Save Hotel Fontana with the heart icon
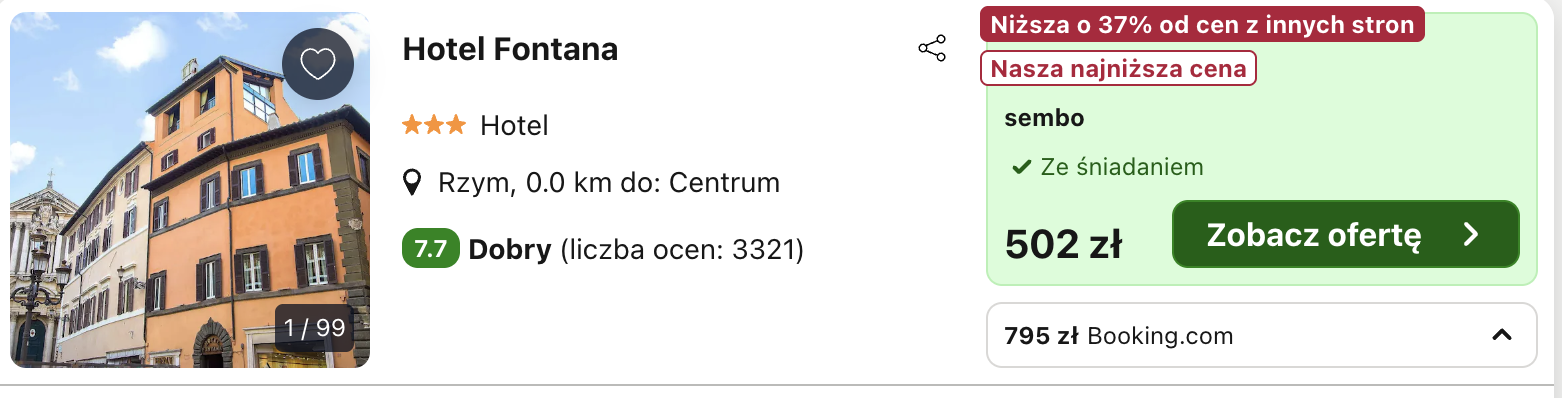1562x398 pixels. pyautogui.click(x=318, y=64)
